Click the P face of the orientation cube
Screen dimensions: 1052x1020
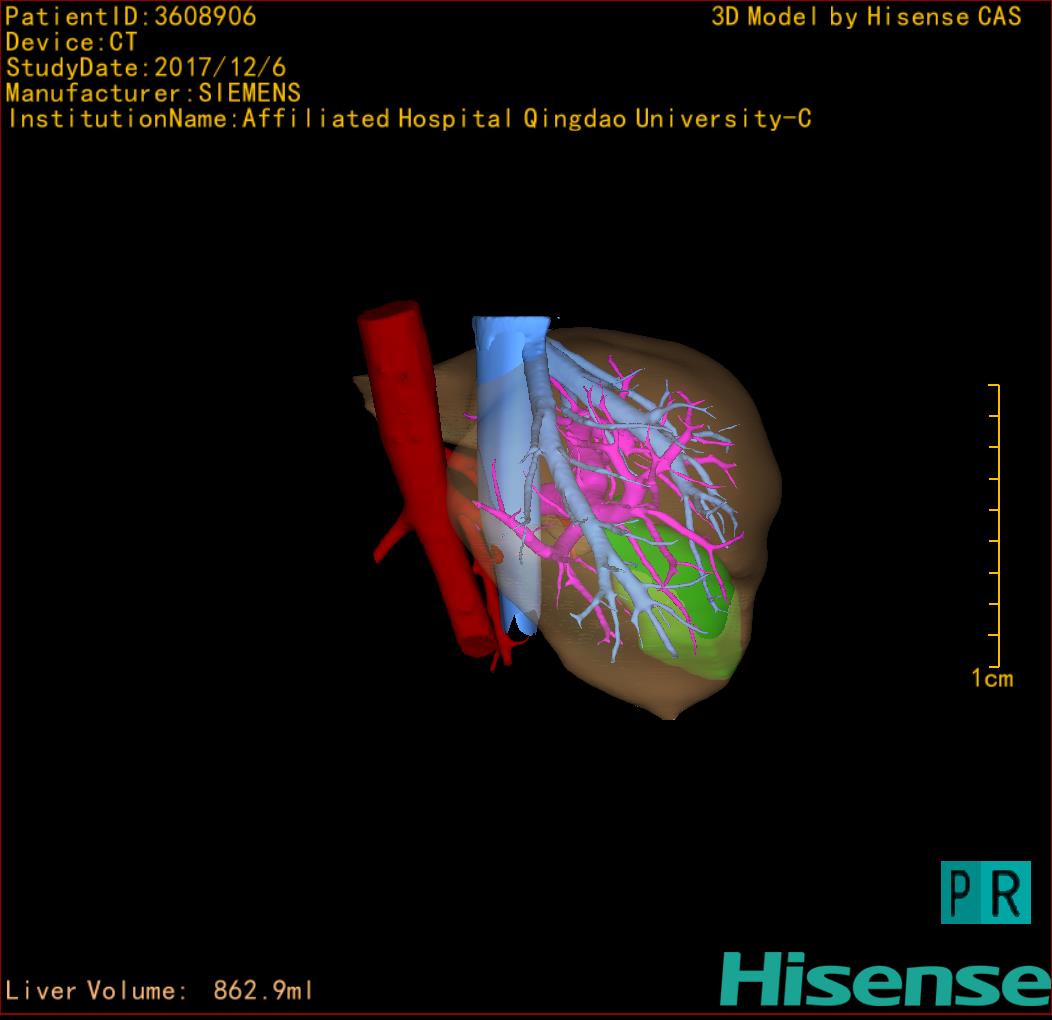[961, 892]
